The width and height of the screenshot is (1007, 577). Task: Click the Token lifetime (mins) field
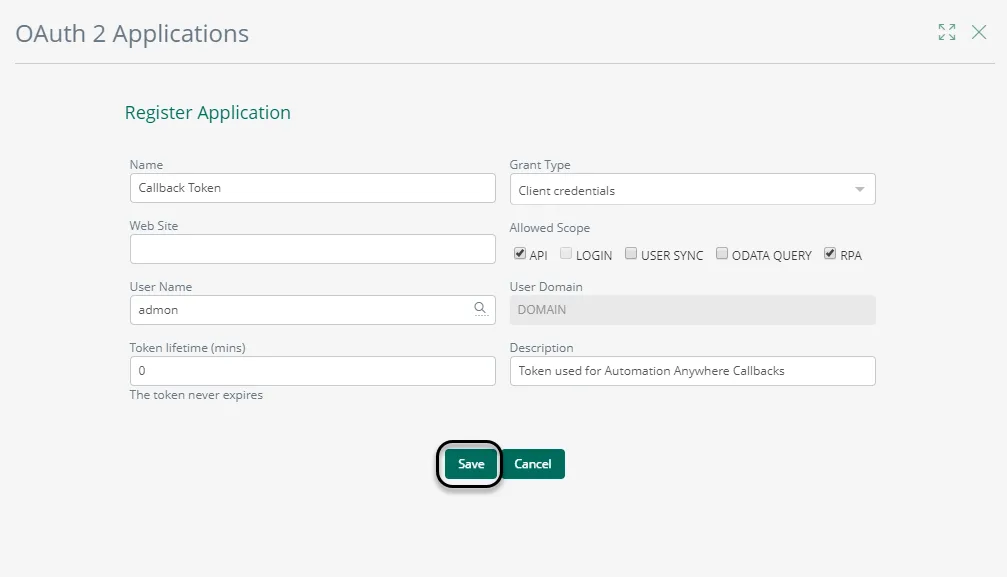[x=313, y=371]
